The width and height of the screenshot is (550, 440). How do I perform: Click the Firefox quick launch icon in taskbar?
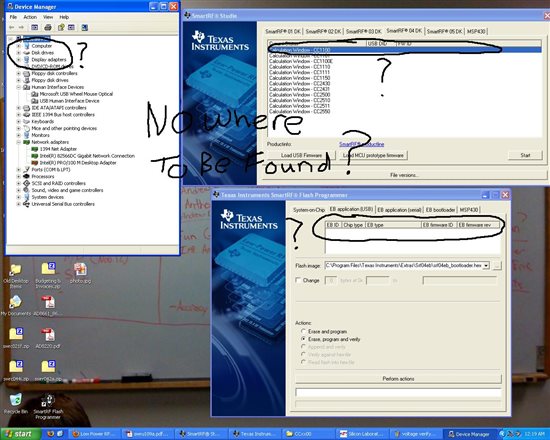(50, 434)
